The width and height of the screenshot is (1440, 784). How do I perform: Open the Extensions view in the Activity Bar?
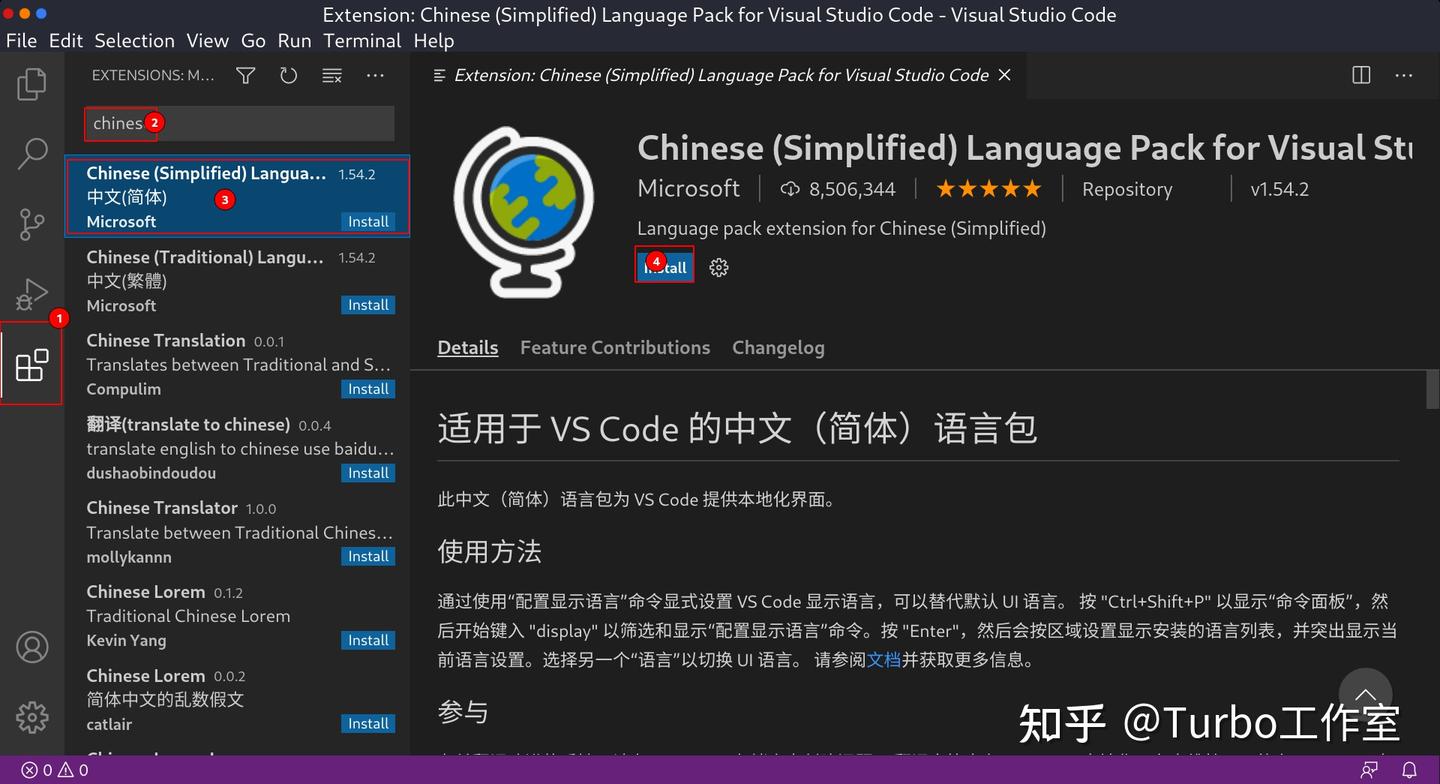(x=31, y=365)
